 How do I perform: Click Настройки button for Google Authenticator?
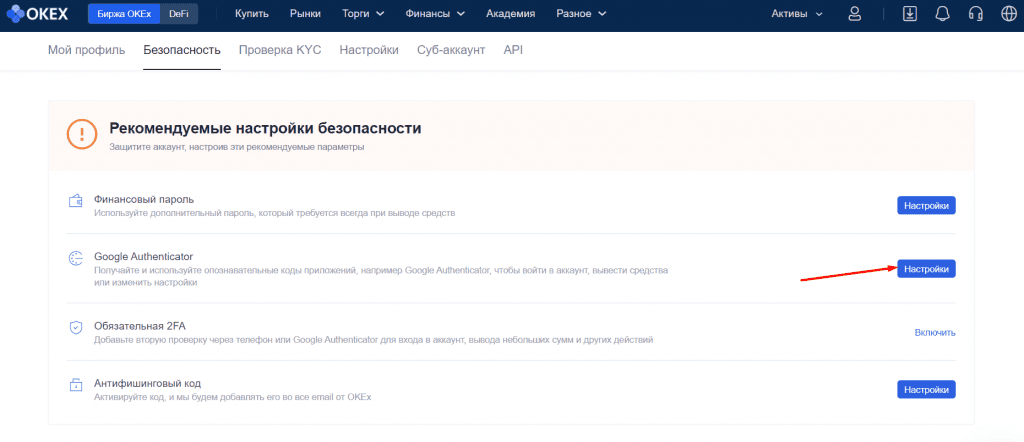926,268
